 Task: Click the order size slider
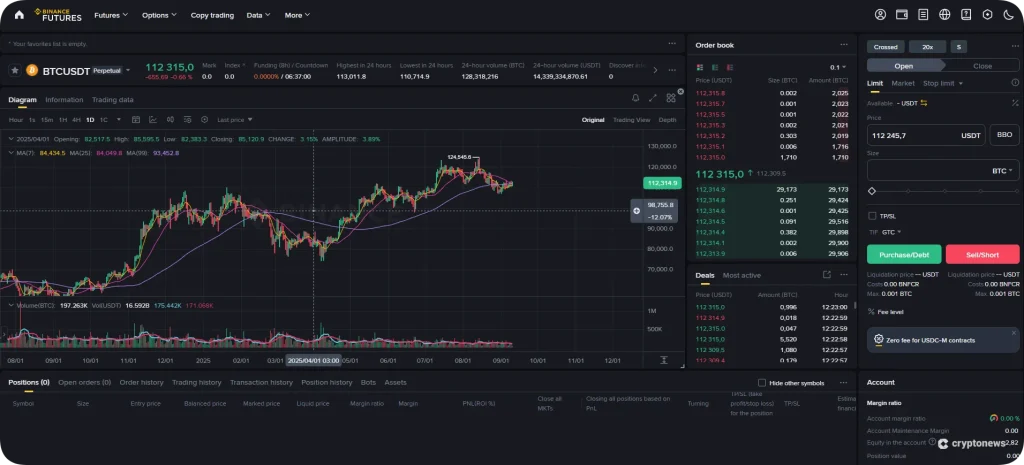pos(942,191)
